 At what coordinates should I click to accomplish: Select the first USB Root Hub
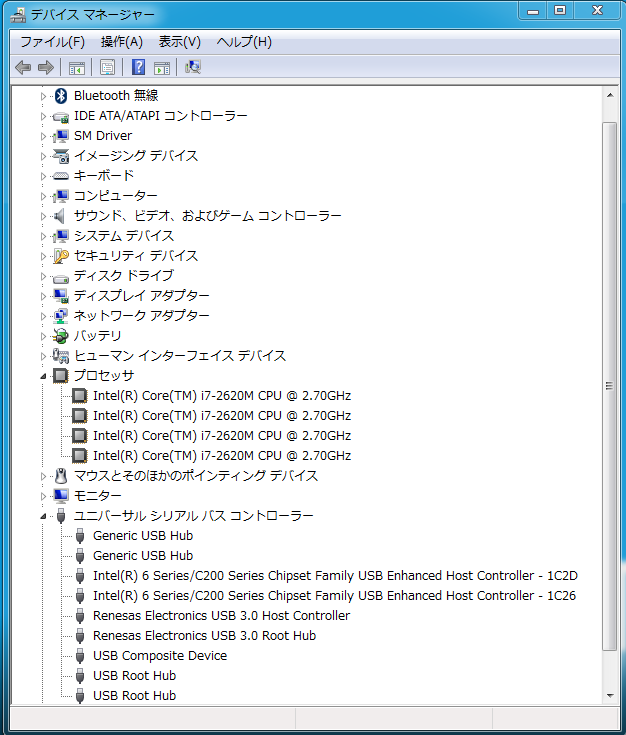135,675
